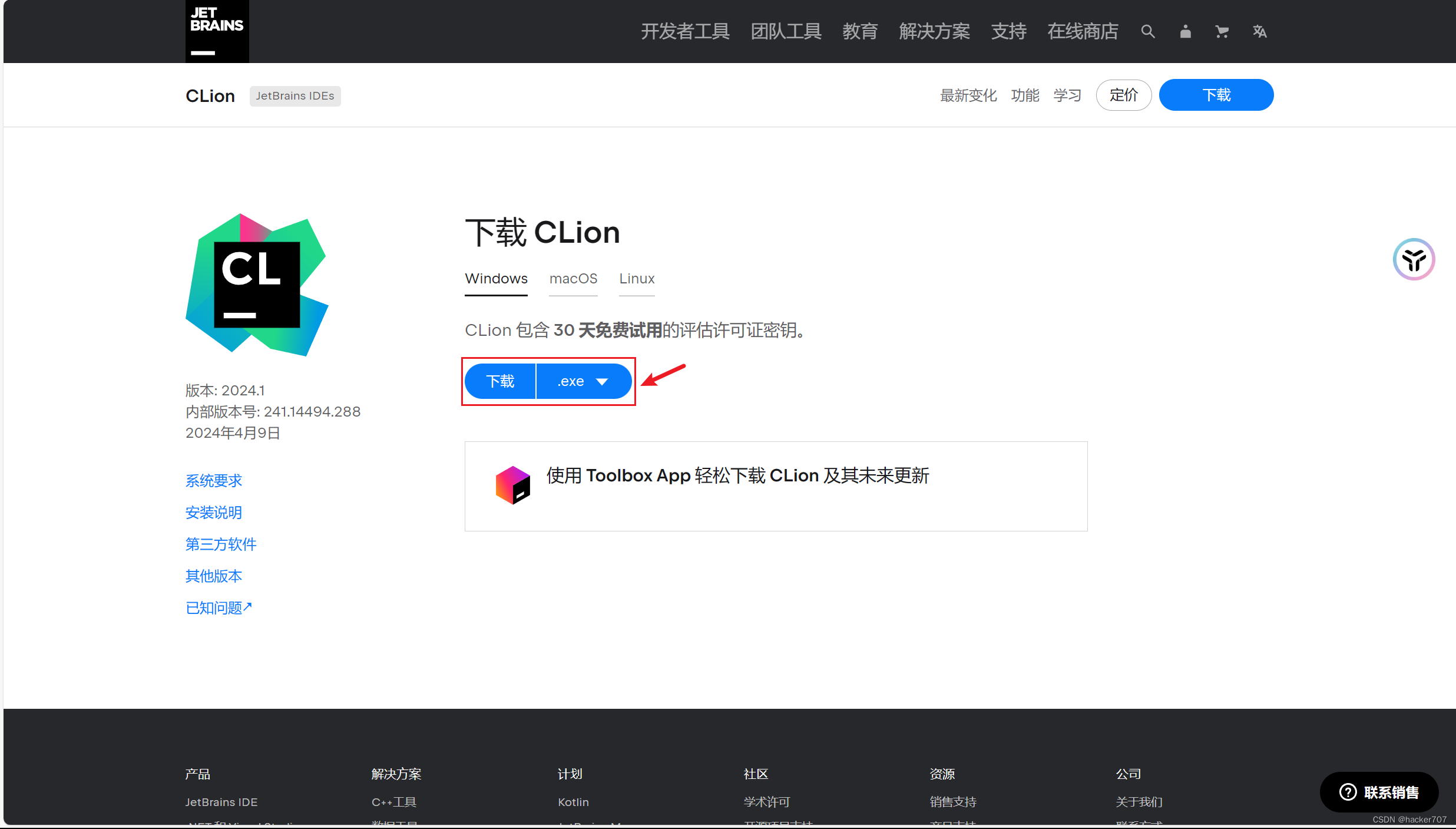The height and width of the screenshot is (829, 1456).
Task: Click the footer 解决方案 column heading
Action: point(396,774)
